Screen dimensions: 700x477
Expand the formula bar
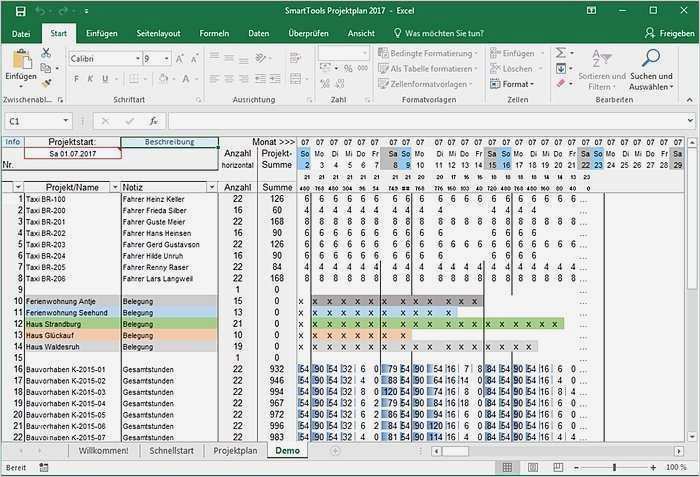click(690, 121)
